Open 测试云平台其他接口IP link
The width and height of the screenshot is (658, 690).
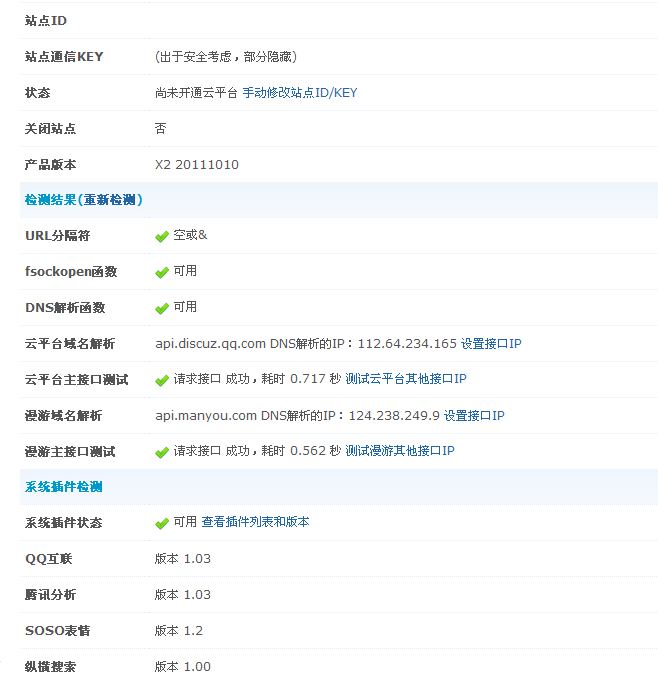[405, 379]
